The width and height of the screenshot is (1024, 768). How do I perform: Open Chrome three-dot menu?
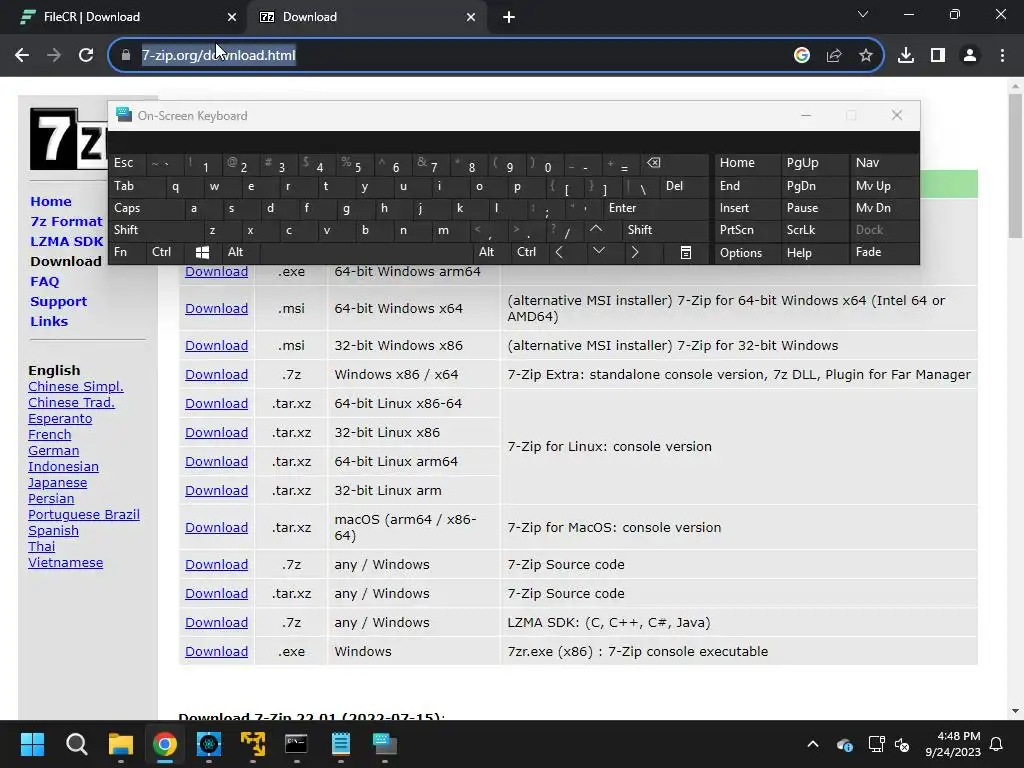click(1002, 56)
